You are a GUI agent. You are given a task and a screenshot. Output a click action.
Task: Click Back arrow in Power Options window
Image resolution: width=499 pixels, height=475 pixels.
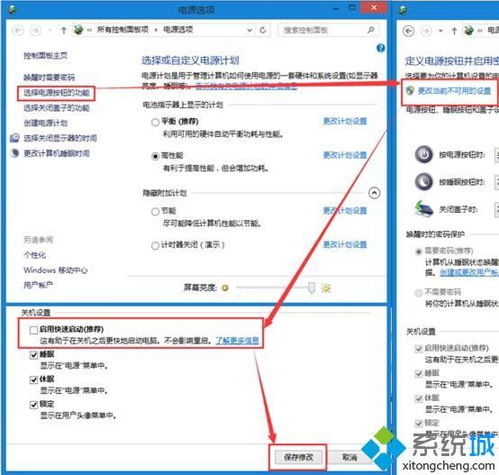(18, 31)
